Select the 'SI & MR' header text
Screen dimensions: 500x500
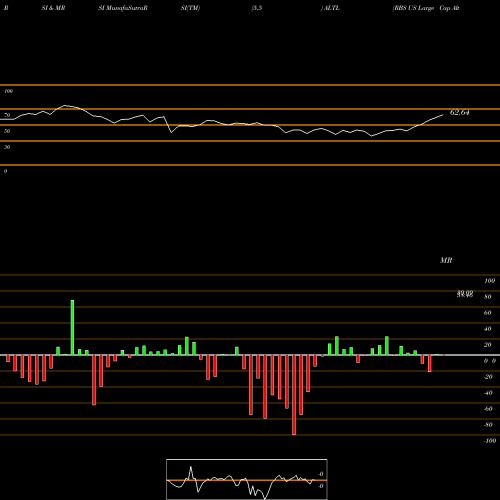(53, 8)
